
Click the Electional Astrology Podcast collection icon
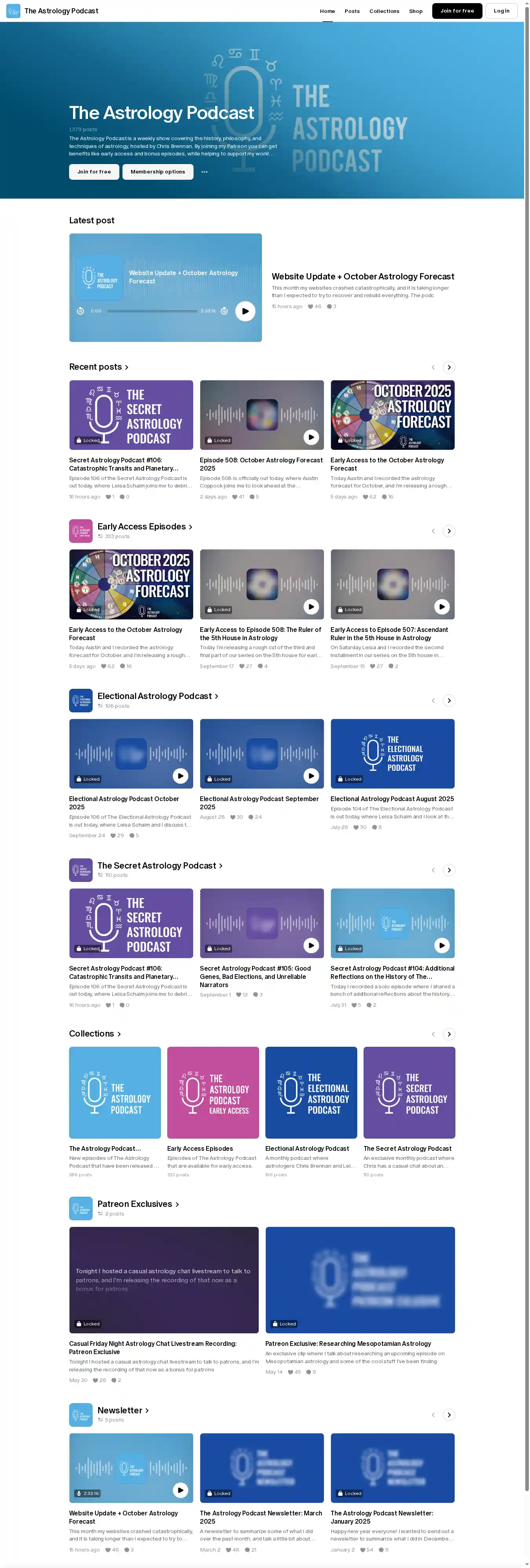(80, 701)
